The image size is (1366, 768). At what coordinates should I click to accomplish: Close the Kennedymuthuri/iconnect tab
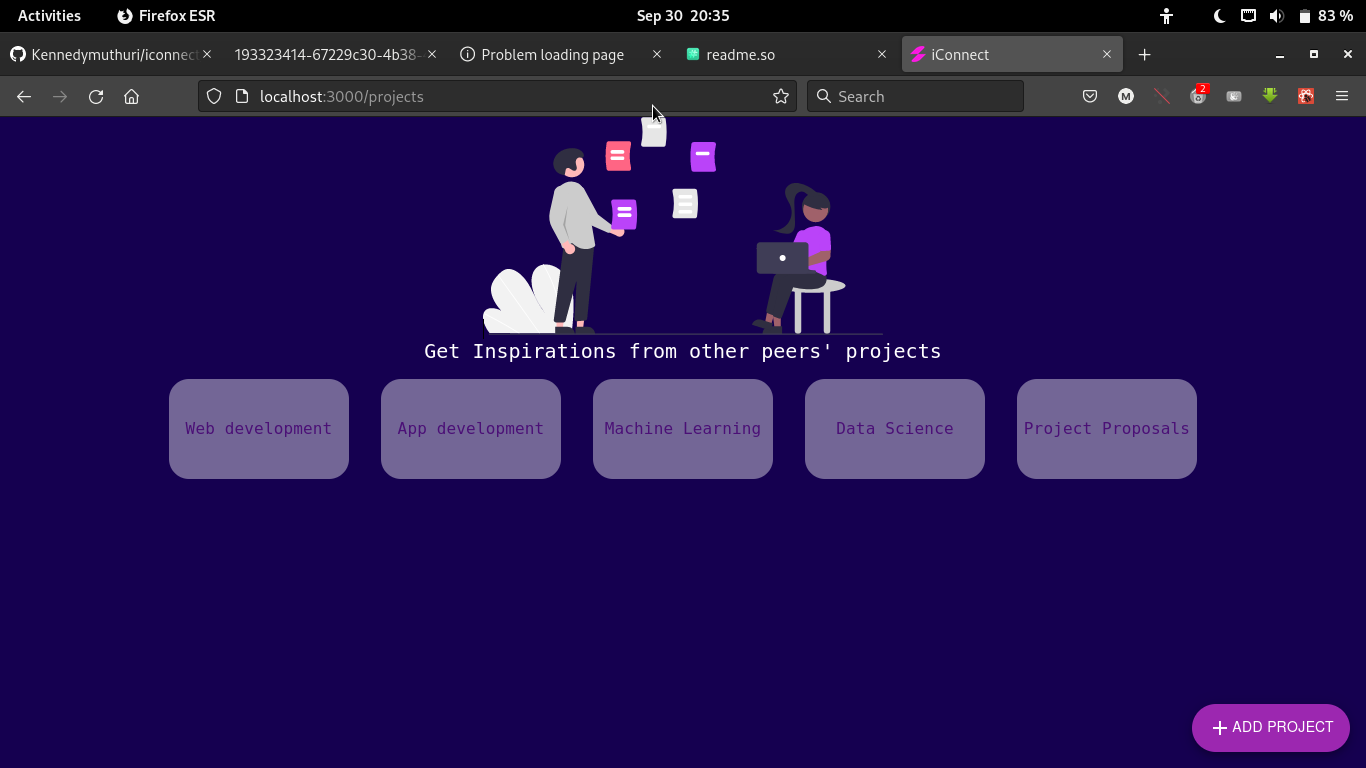207,54
